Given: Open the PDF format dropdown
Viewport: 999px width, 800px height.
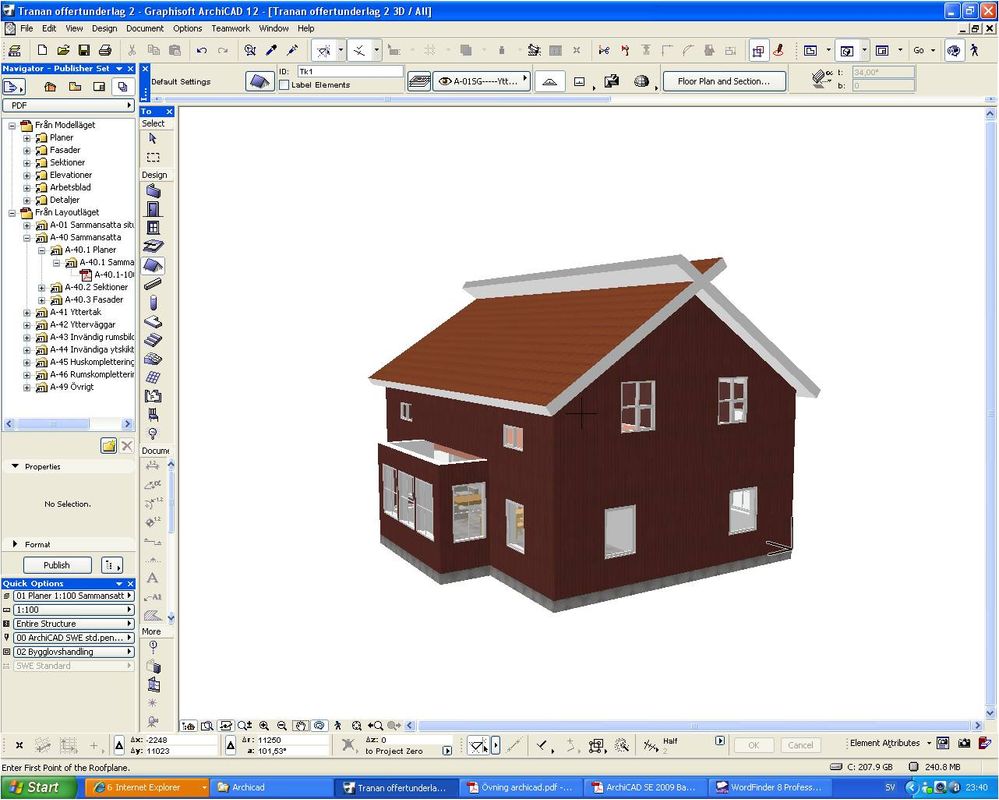Looking at the screenshot, I should (x=68, y=105).
